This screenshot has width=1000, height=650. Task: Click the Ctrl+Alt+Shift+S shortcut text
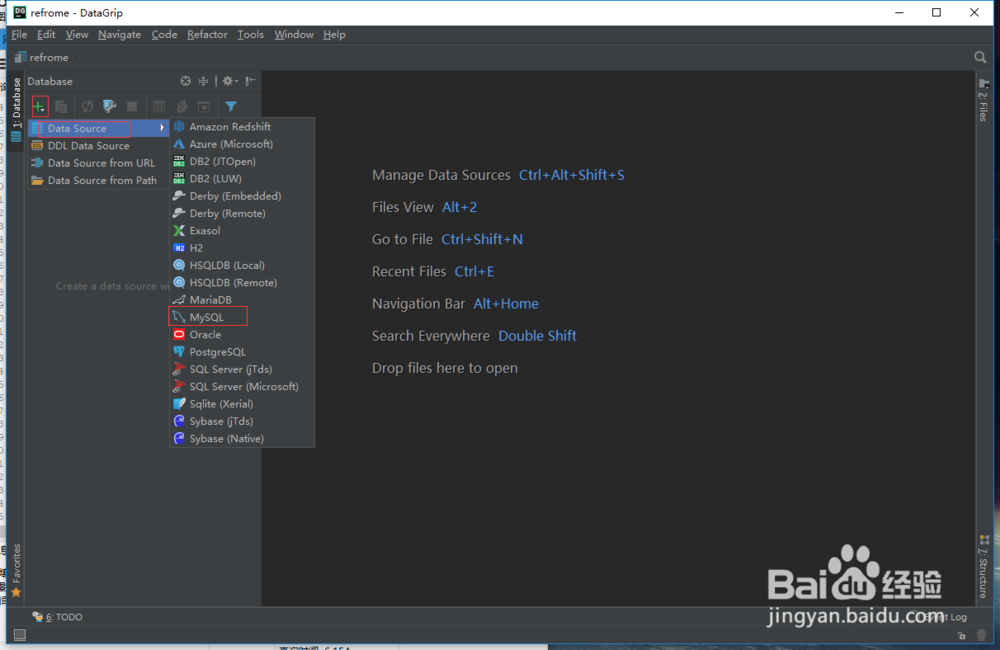pyautogui.click(x=571, y=175)
